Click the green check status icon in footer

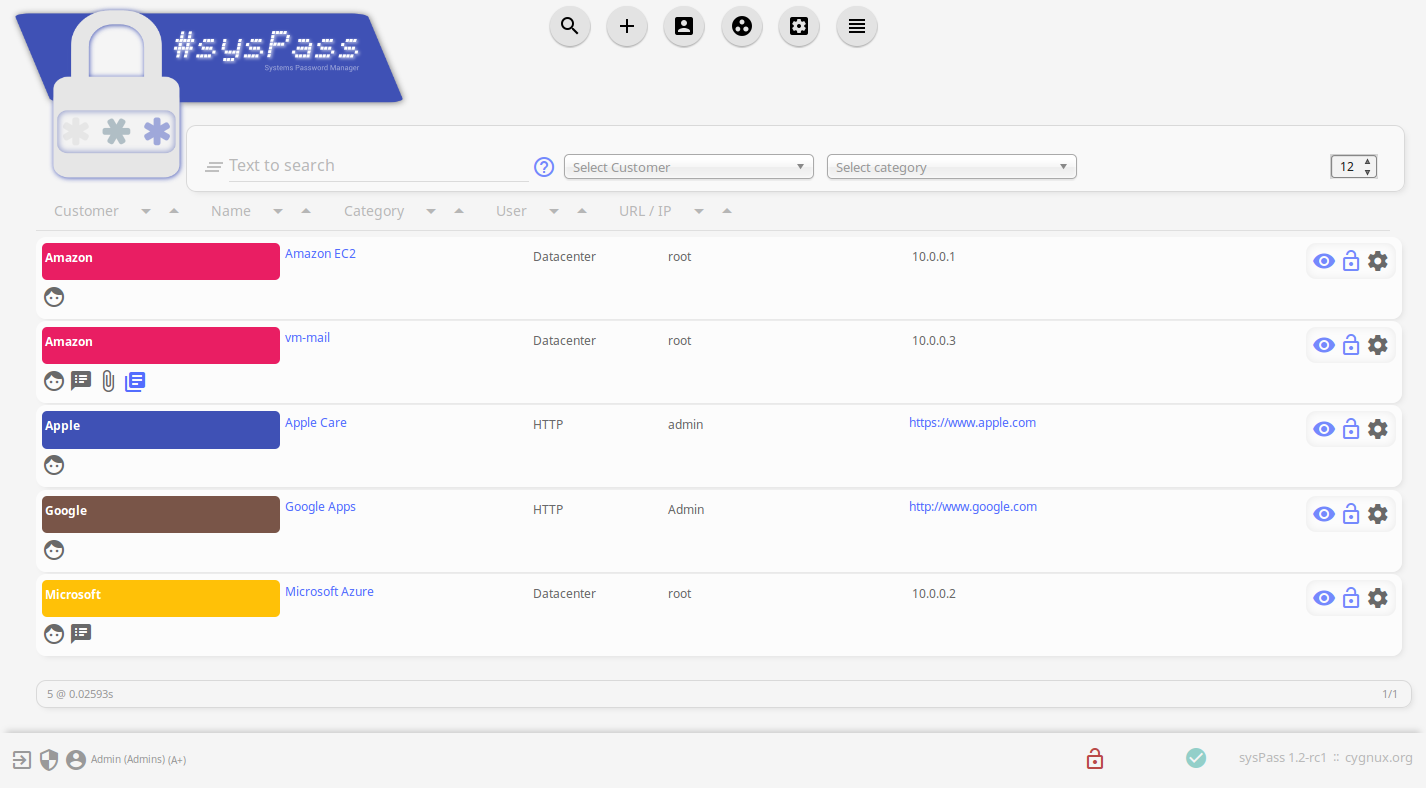click(x=1196, y=758)
